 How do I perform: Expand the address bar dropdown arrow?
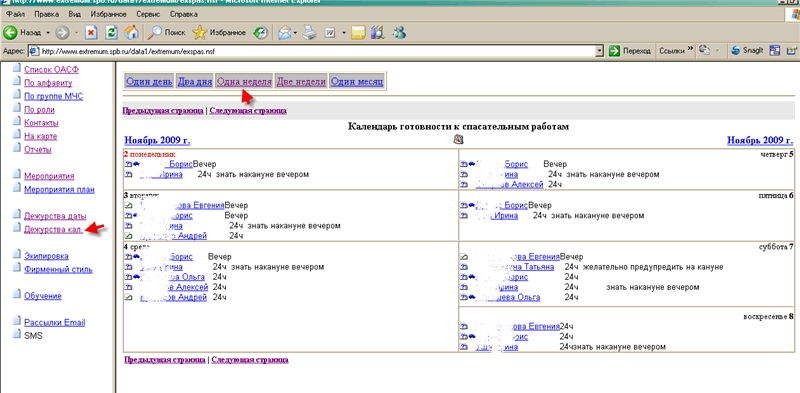tap(600, 51)
